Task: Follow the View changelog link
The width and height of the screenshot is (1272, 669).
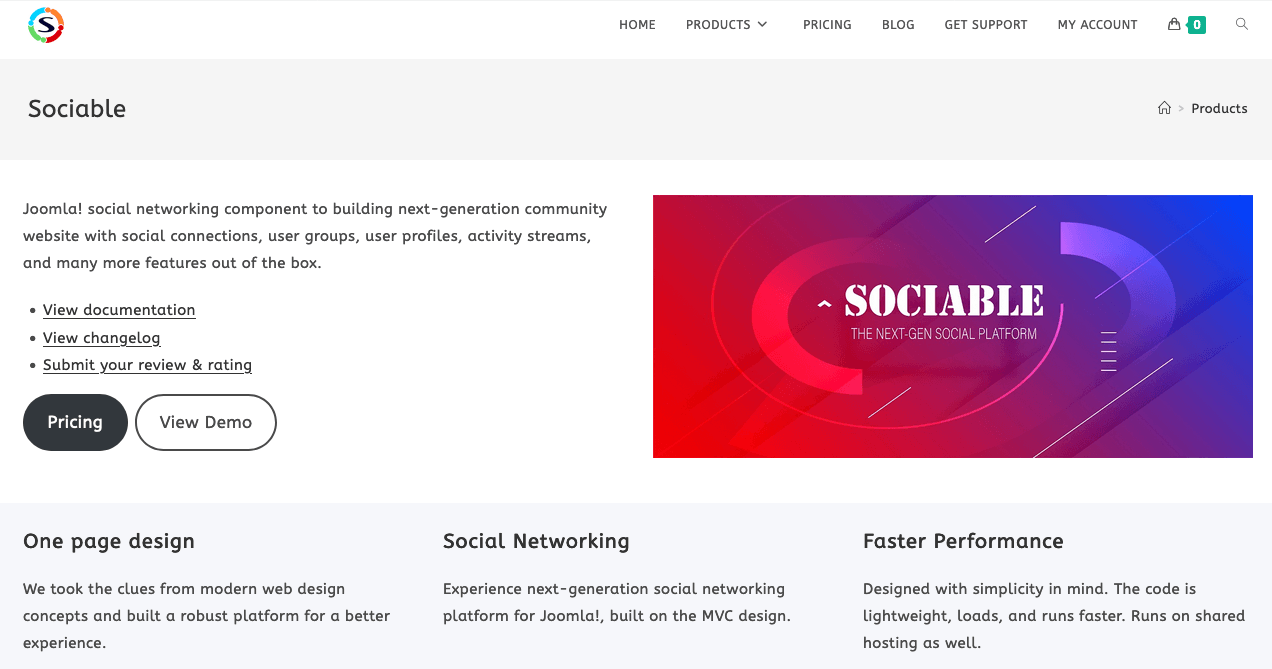Action: tap(101, 338)
